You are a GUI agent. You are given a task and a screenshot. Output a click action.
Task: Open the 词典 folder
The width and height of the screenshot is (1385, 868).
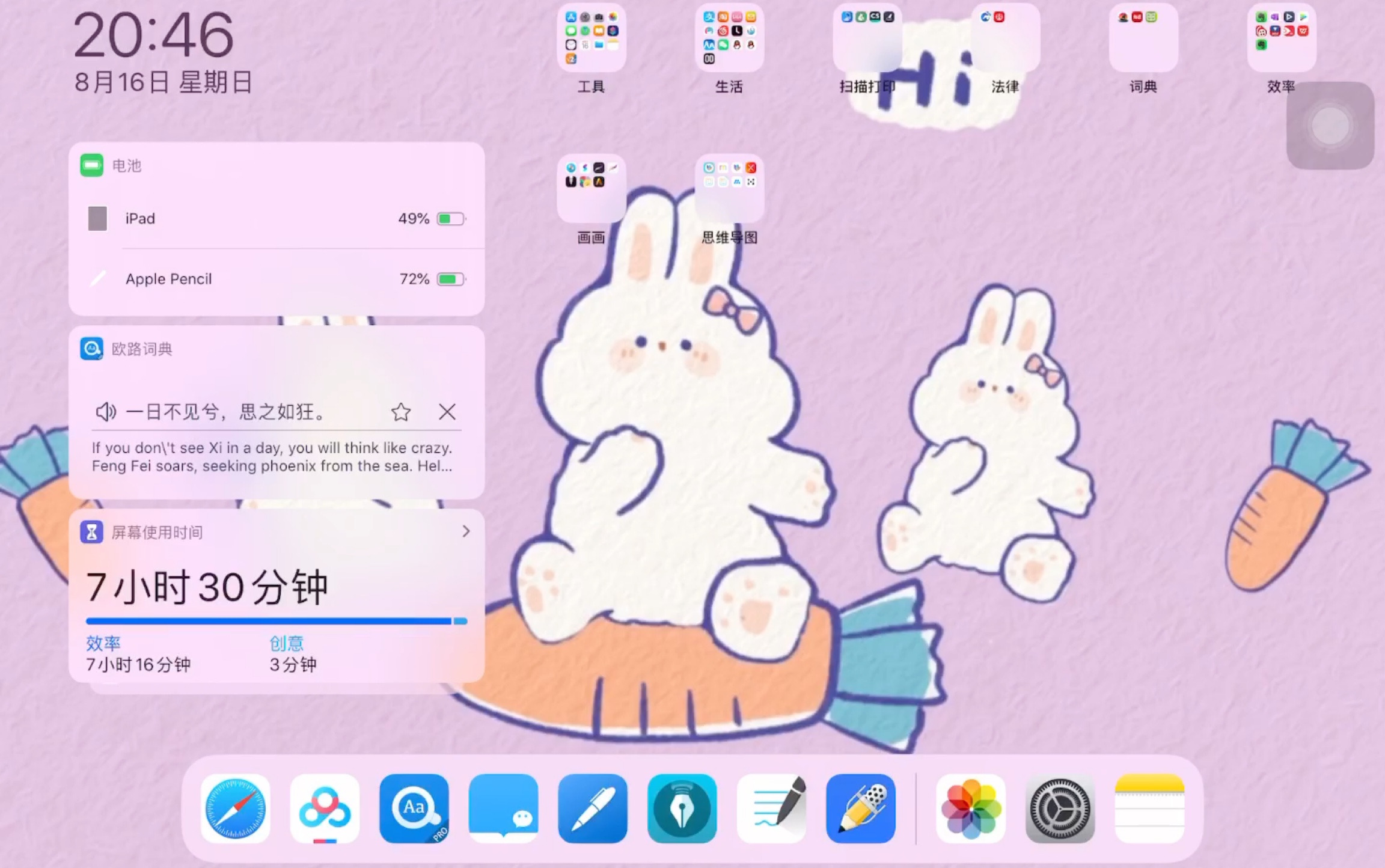(1143, 38)
